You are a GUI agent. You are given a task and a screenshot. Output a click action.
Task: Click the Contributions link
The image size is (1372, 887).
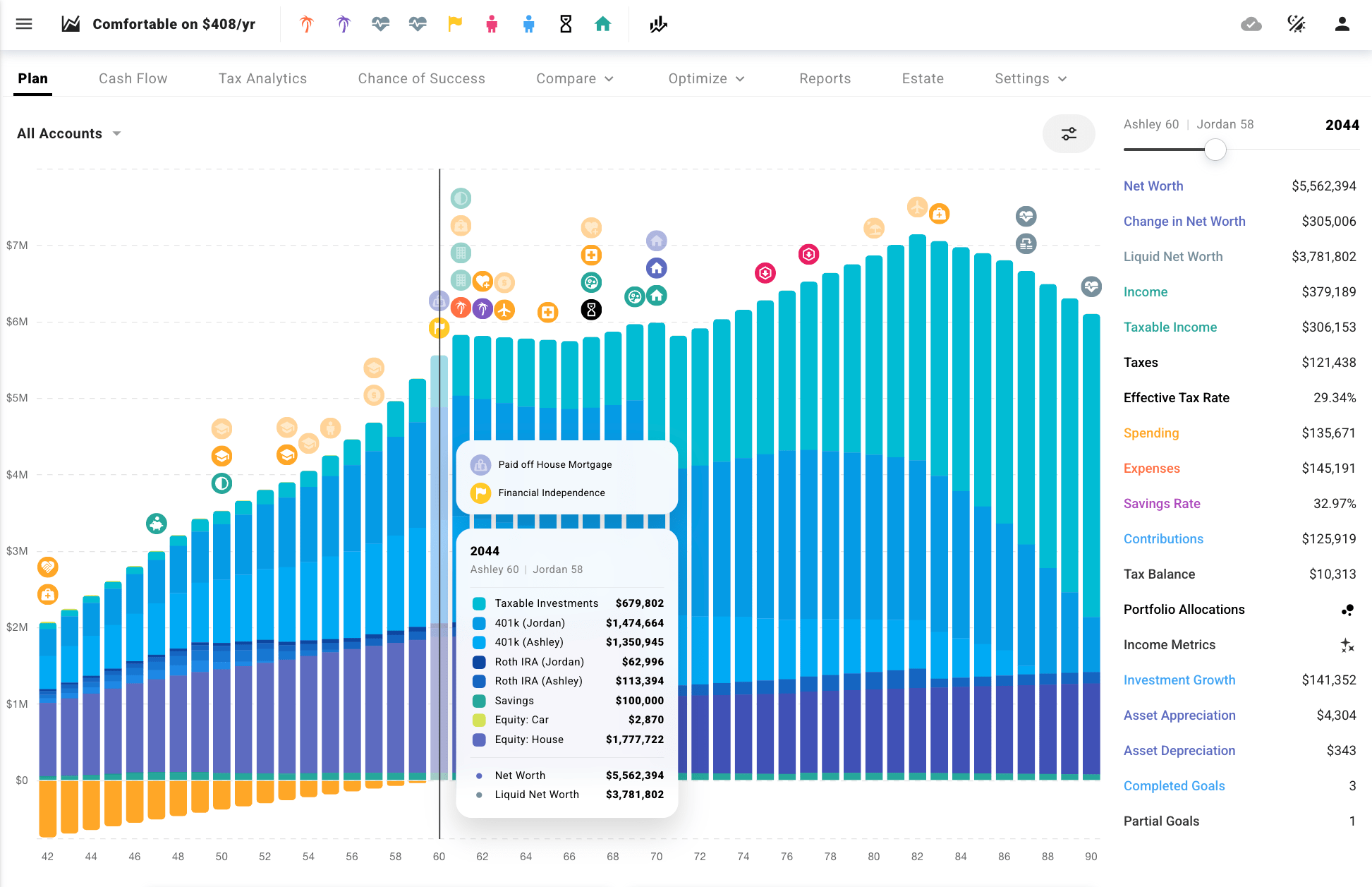click(1163, 539)
